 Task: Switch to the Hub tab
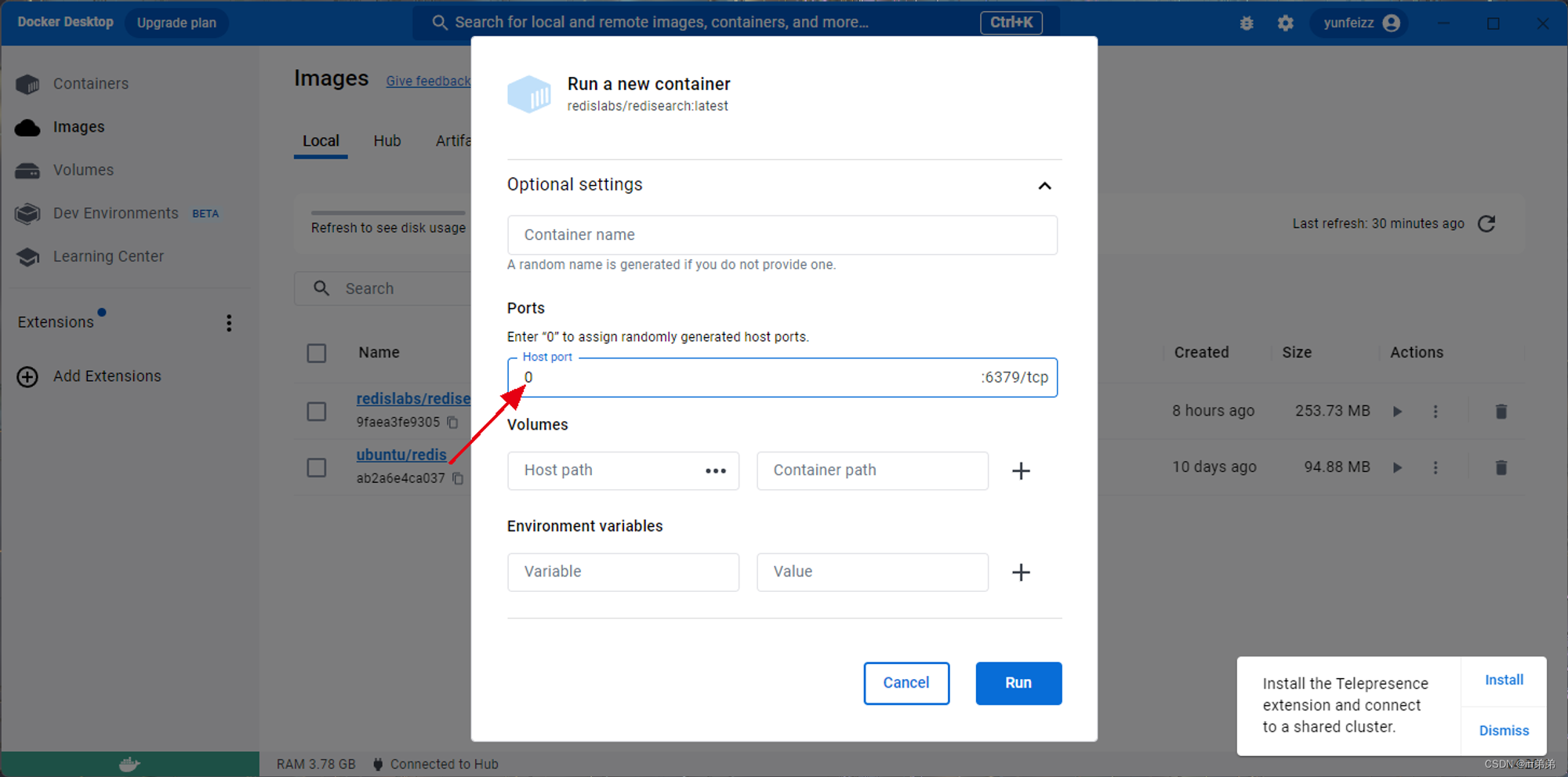pos(387,141)
